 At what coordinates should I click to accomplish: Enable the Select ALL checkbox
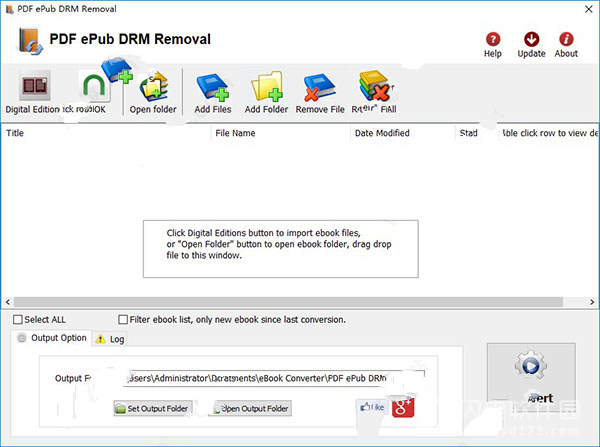[x=18, y=320]
